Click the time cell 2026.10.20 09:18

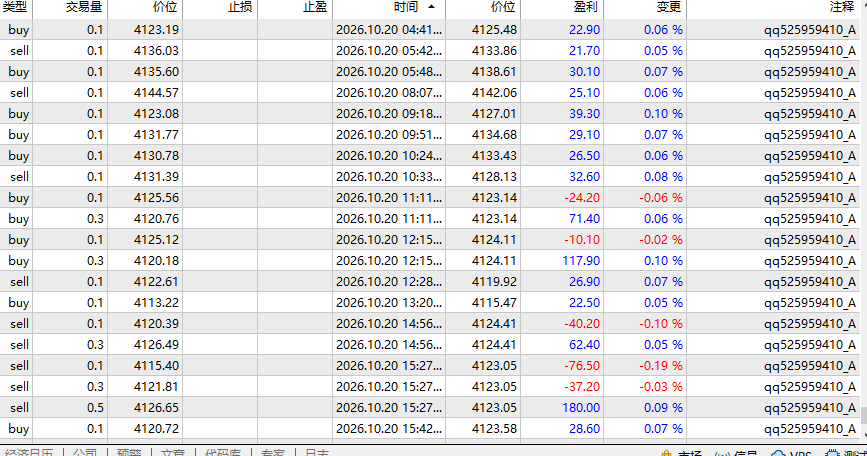(389, 114)
